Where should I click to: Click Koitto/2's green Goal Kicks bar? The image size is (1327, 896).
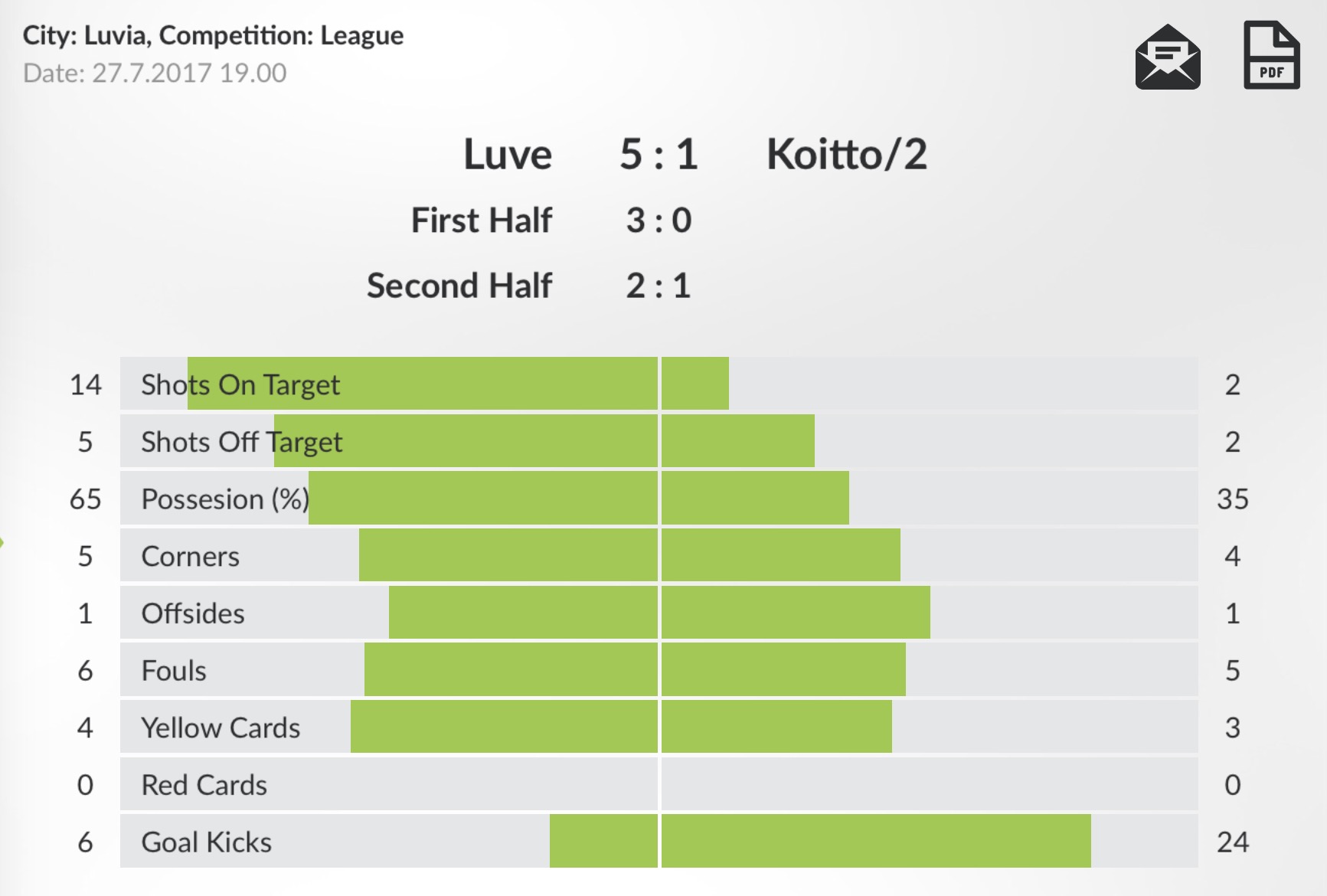875,841
